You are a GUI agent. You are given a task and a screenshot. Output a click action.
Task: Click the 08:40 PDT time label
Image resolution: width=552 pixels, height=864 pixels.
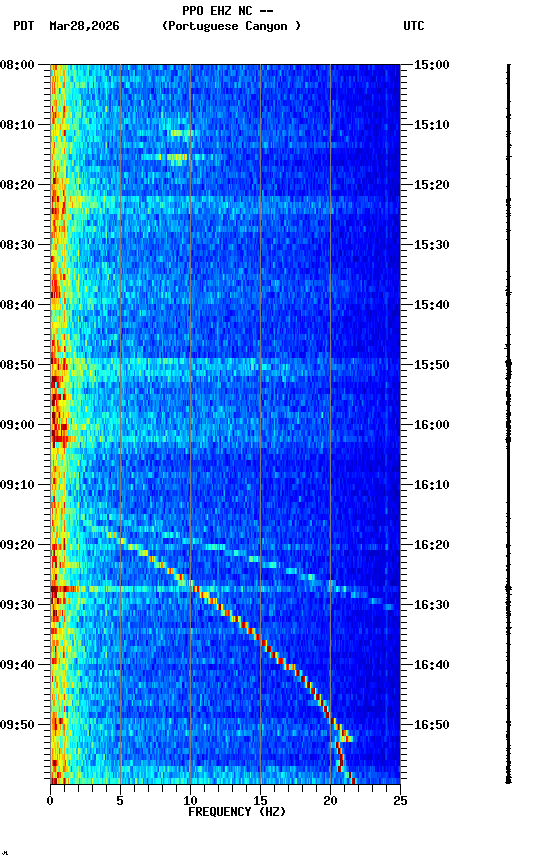(17, 305)
